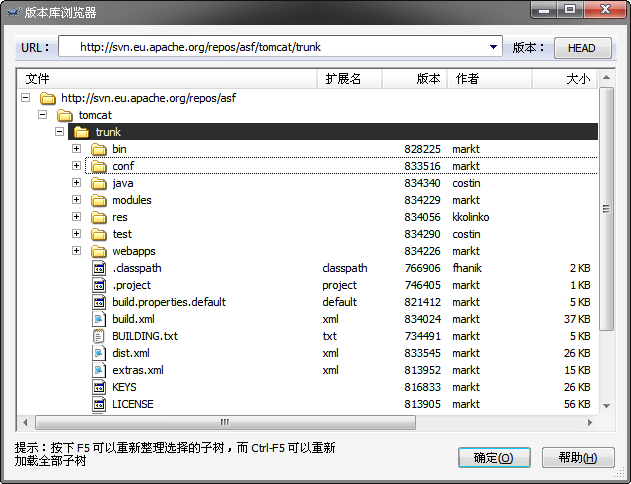The width and height of the screenshot is (631, 484).
Task: Click the vertical scrollbar thumb
Action: (x=606, y=209)
